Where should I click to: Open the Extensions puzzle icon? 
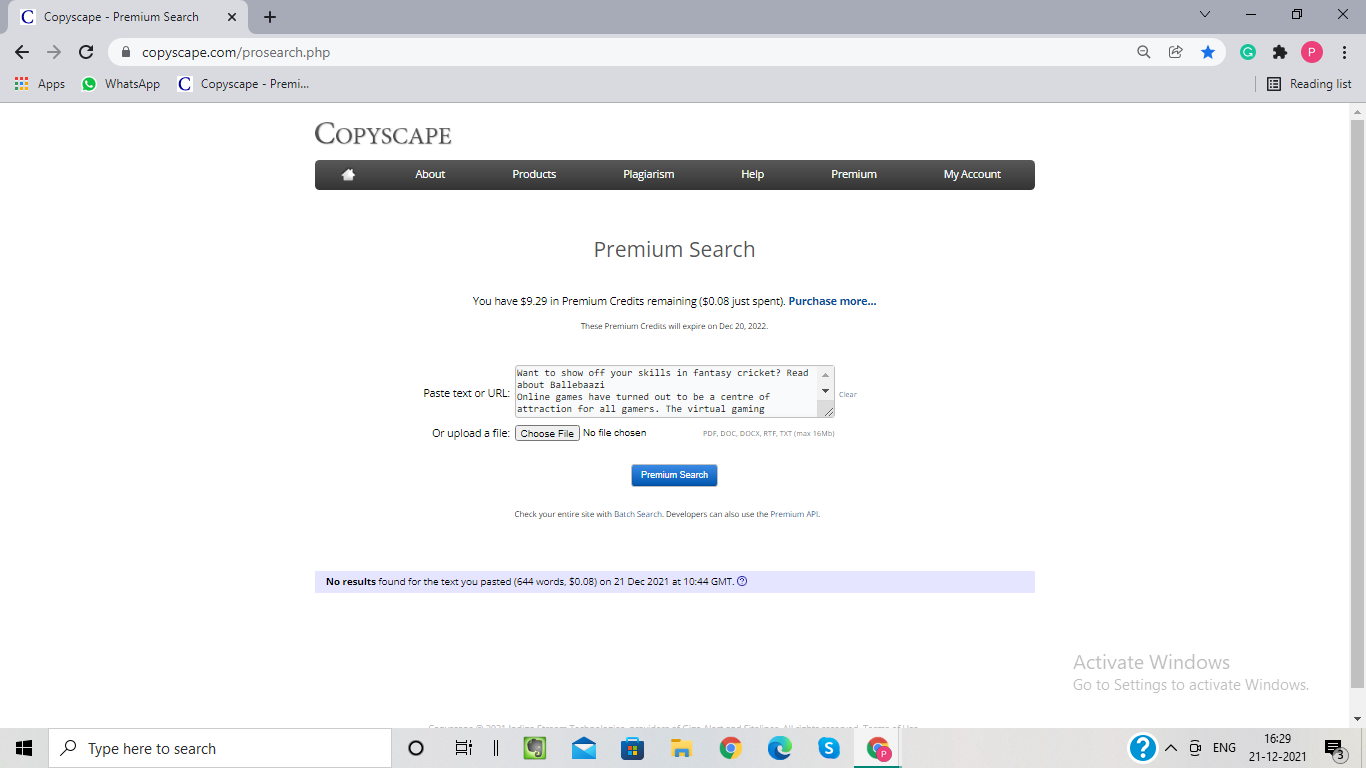point(1280,52)
